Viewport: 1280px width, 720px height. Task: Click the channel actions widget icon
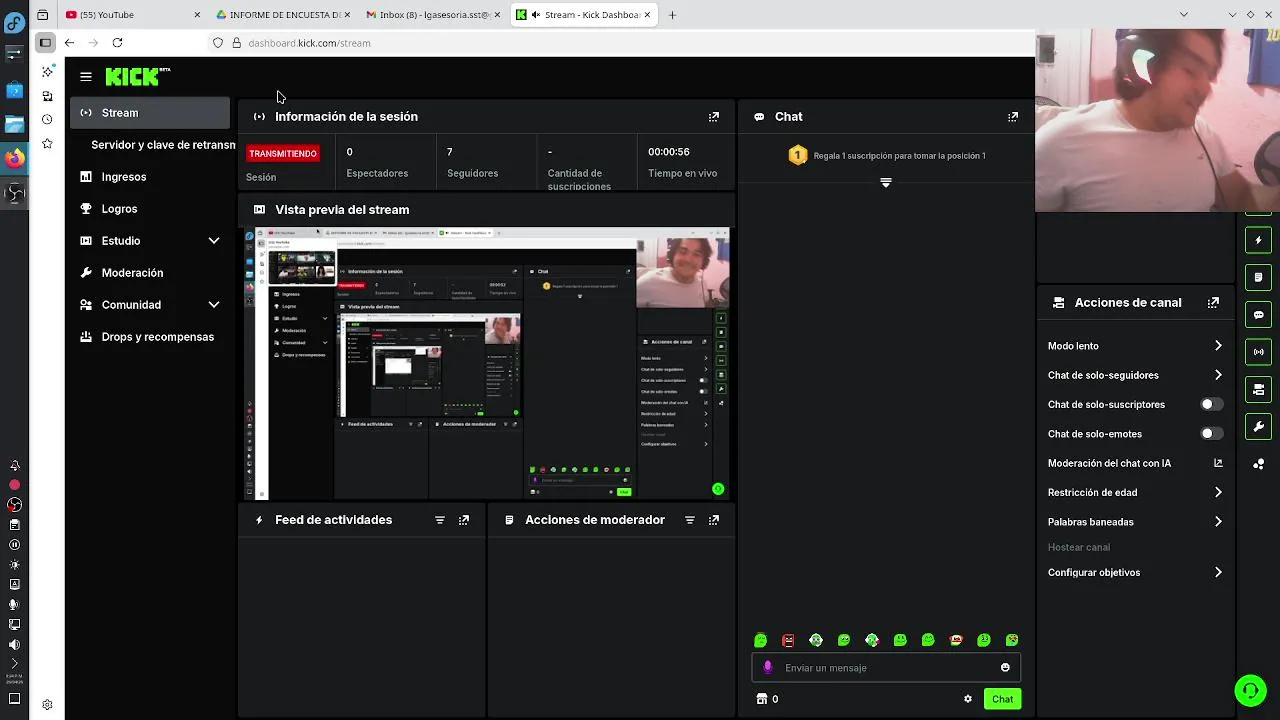[x=1258, y=389]
